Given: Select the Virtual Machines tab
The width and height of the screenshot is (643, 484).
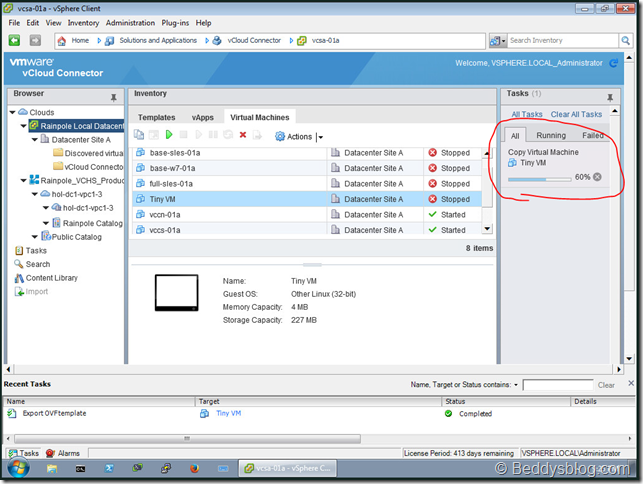Looking at the screenshot, I should click(x=260, y=117).
